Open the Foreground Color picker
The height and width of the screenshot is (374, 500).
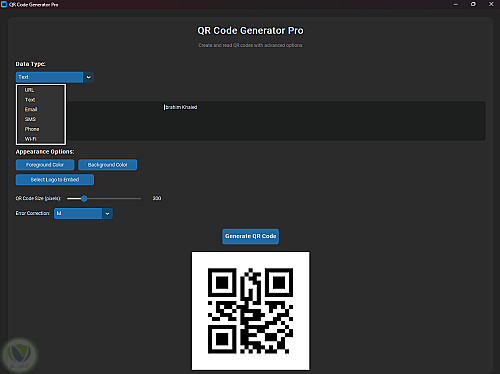point(45,165)
